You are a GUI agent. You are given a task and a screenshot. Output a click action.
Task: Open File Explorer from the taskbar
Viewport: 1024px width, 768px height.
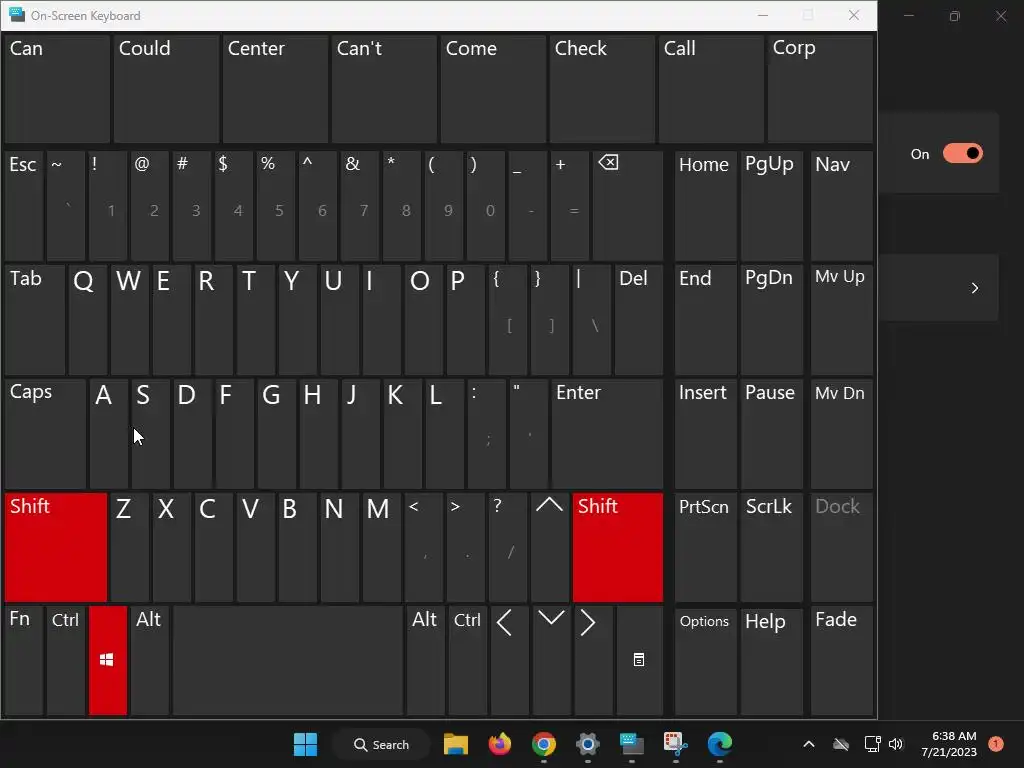pyautogui.click(x=456, y=744)
